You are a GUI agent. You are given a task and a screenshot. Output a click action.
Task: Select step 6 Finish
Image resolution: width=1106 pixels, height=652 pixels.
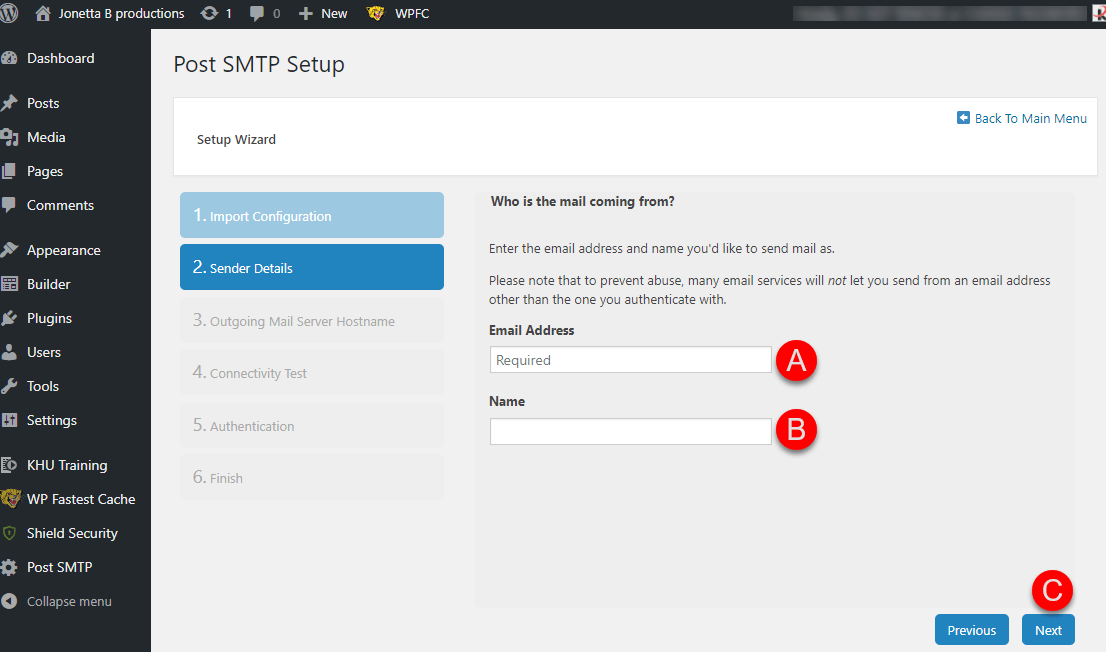tap(312, 478)
